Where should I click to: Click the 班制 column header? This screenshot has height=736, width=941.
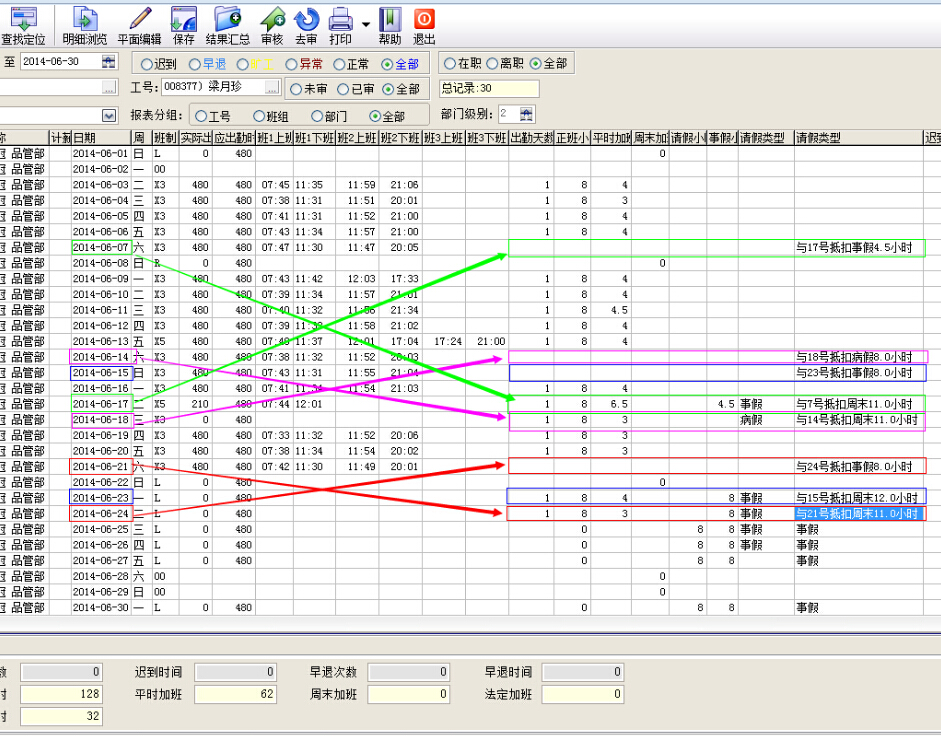[x=165, y=137]
